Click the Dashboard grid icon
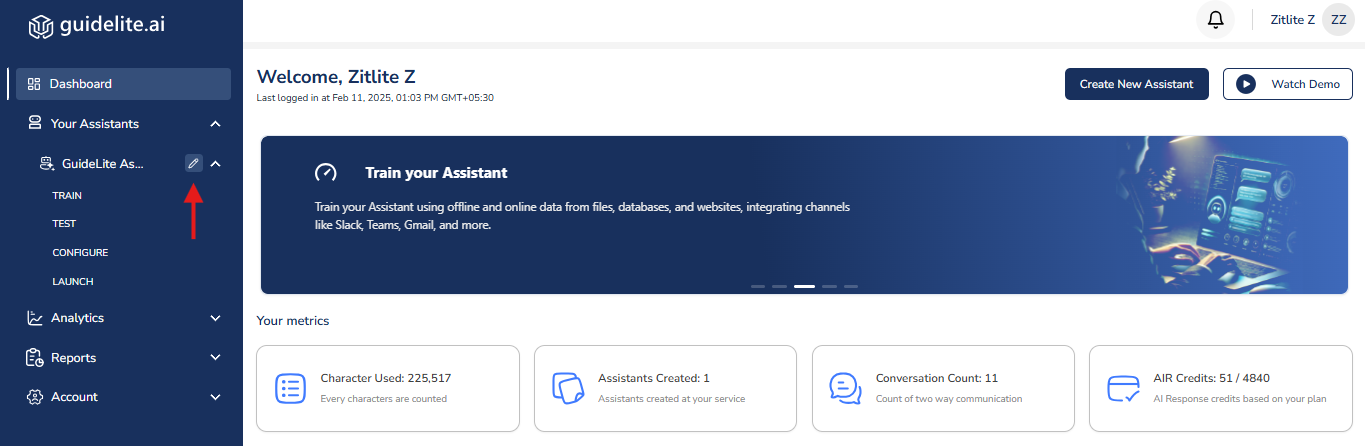 coord(34,84)
